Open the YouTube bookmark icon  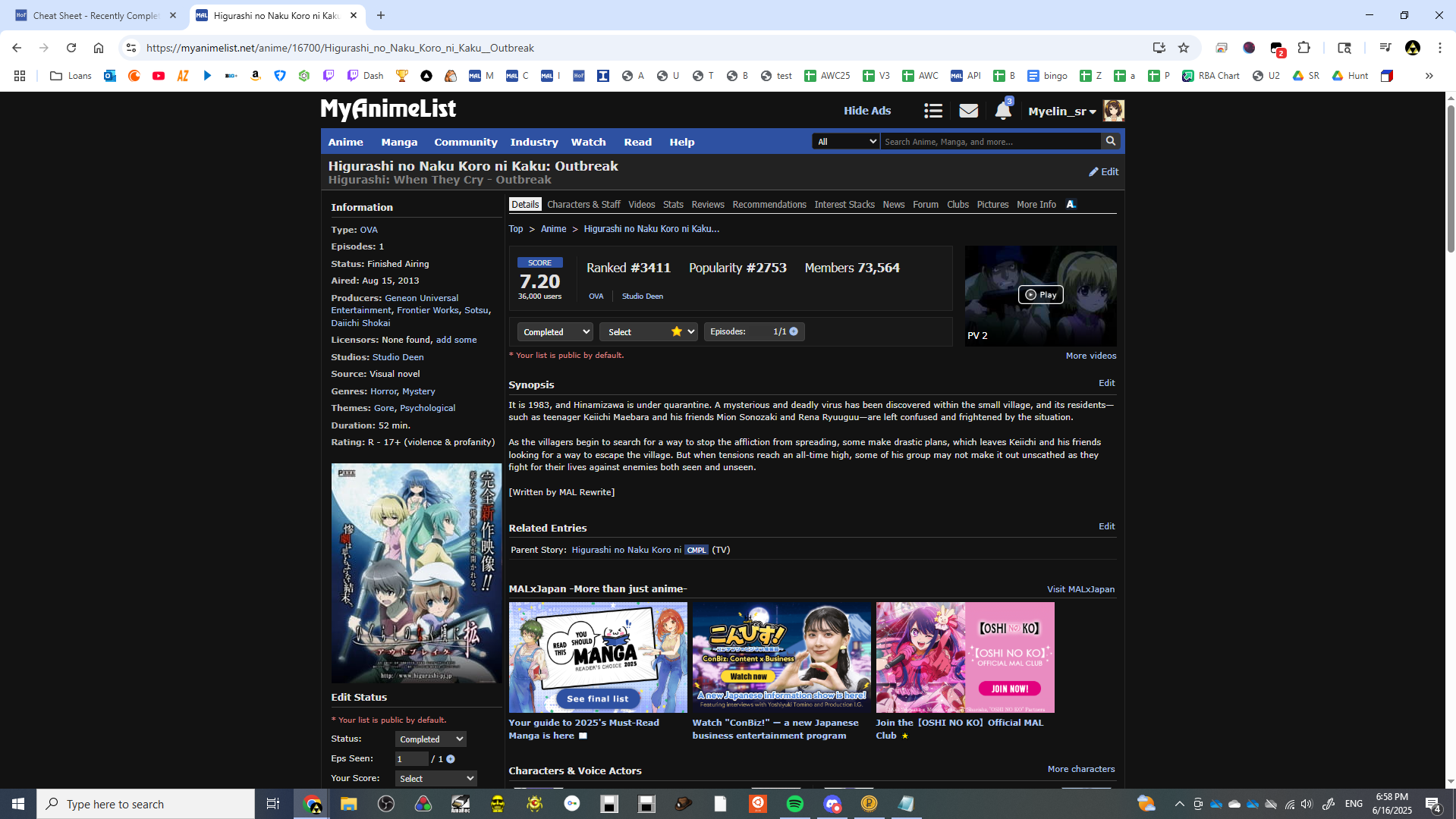159,76
